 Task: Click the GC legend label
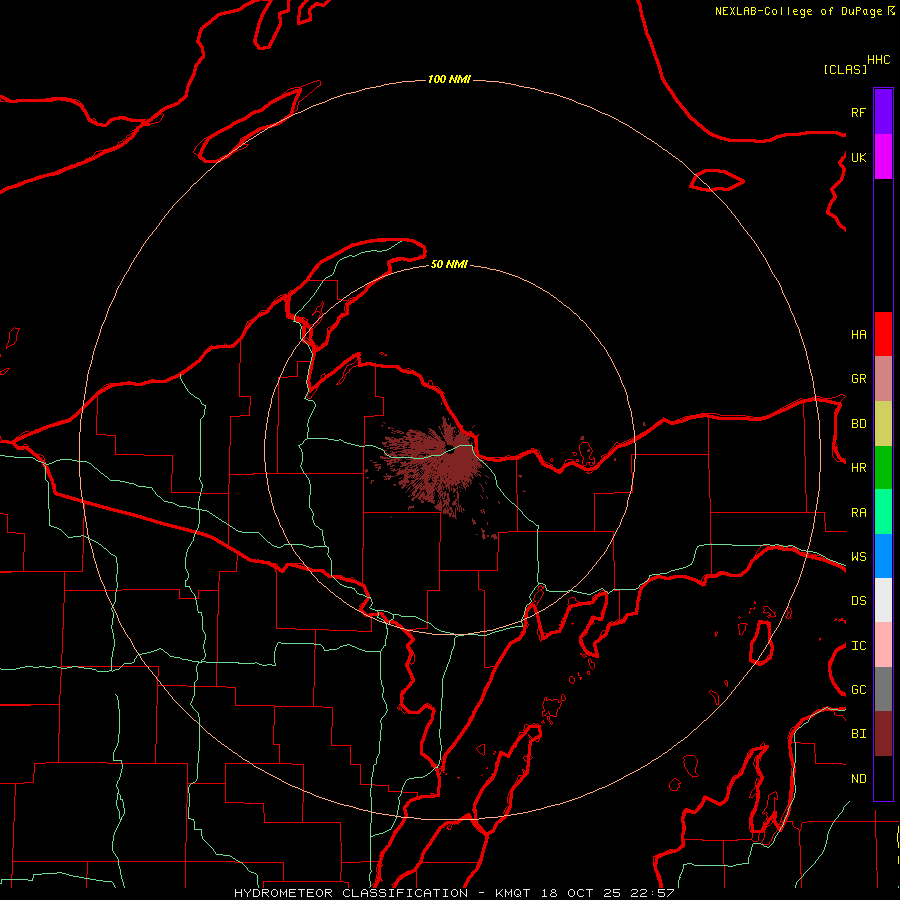(x=858, y=690)
